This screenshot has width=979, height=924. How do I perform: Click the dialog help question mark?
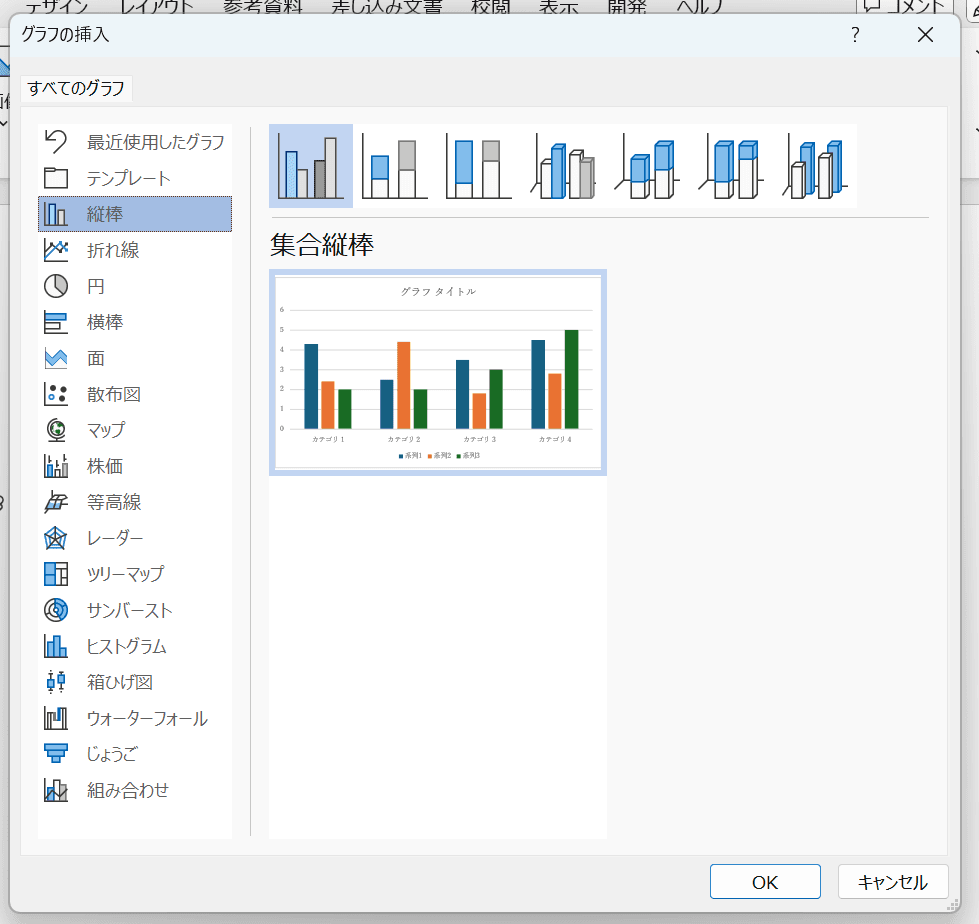click(x=855, y=35)
